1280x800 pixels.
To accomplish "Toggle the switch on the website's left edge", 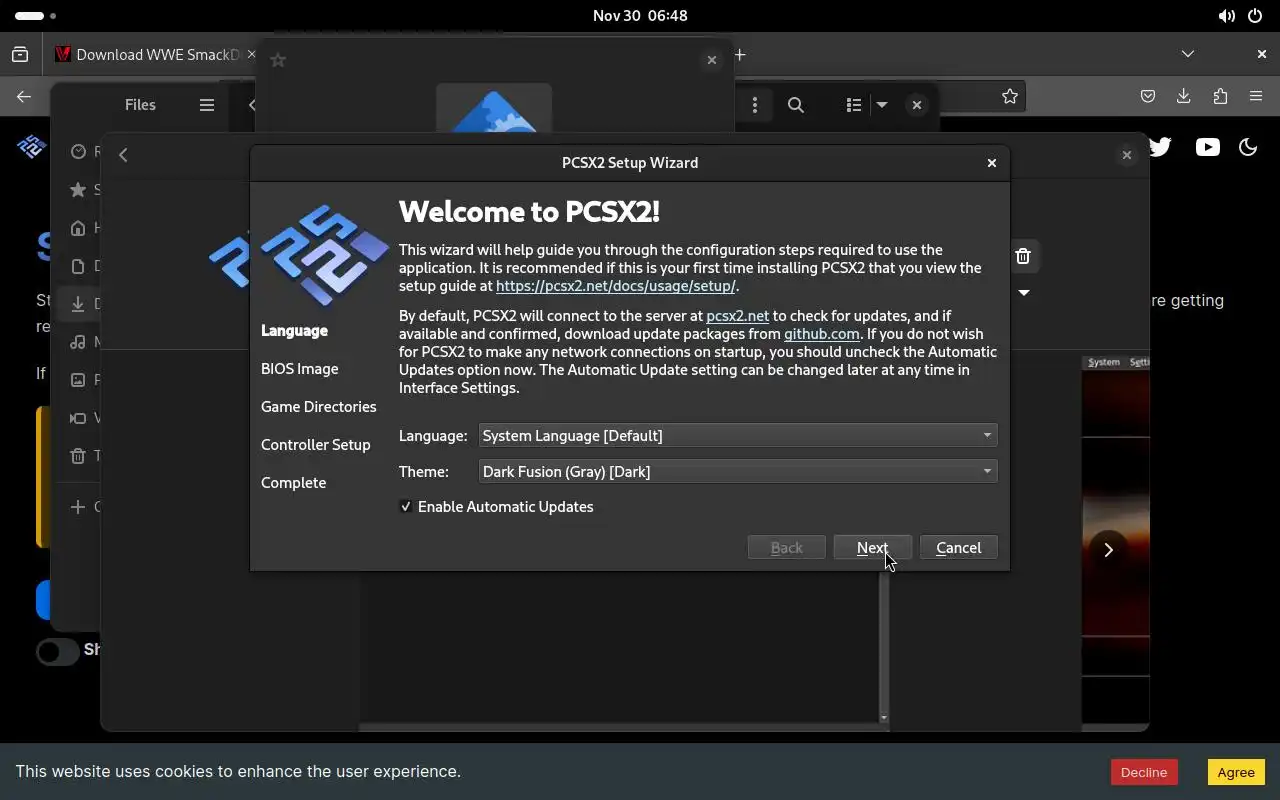I will point(57,652).
